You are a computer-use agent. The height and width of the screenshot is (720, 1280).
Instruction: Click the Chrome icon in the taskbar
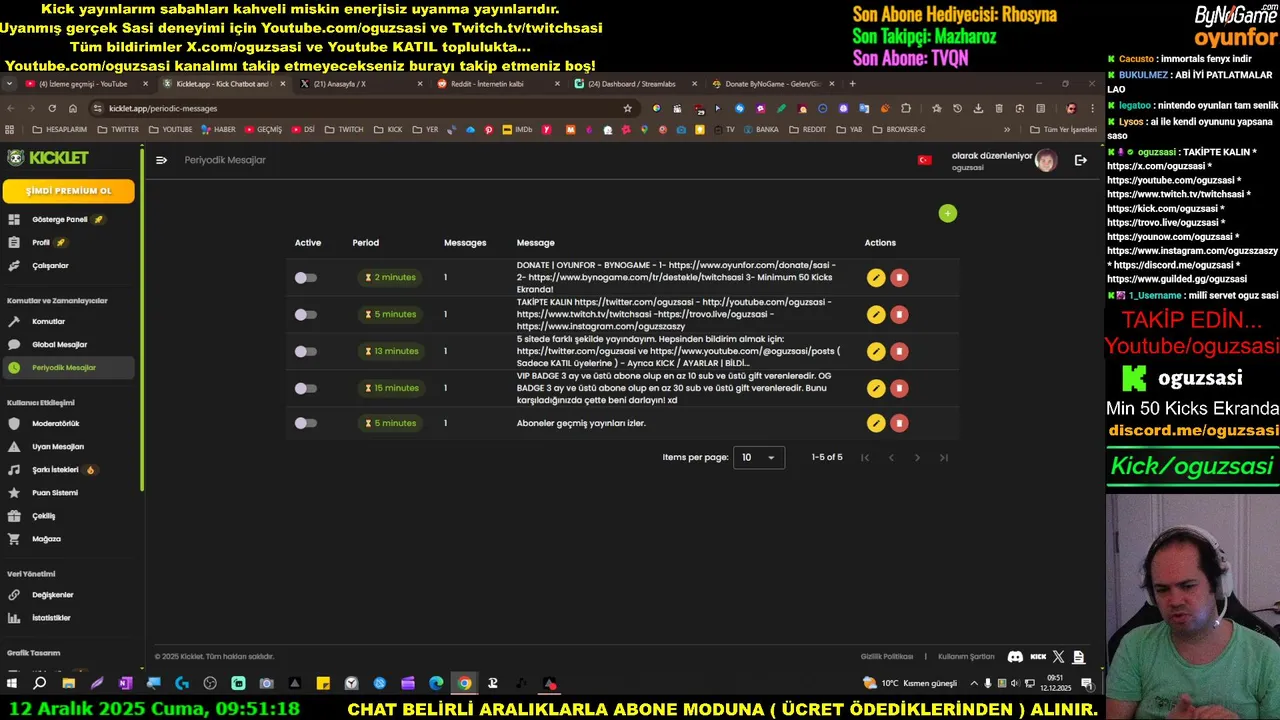(464, 684)
